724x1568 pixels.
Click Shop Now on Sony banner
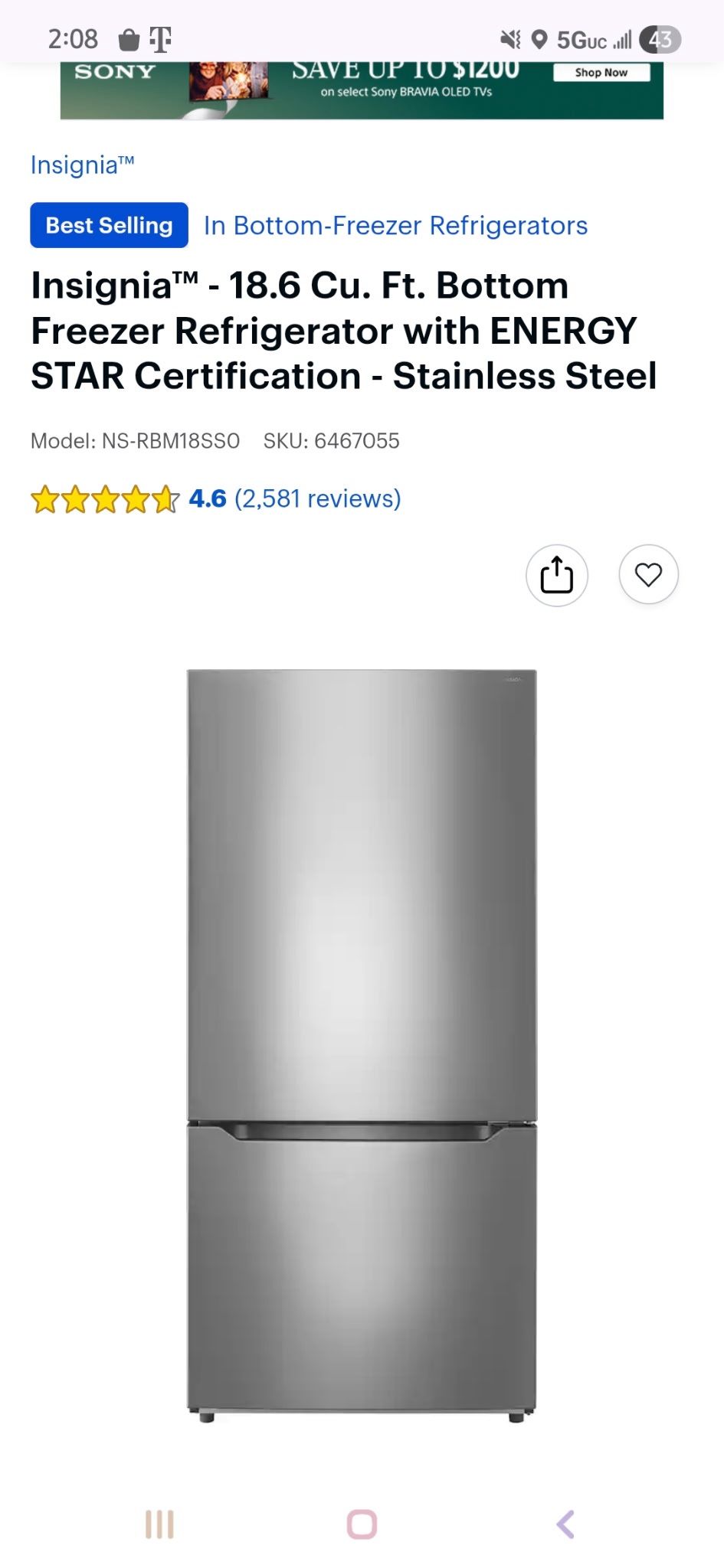click(x=601, y=72)
